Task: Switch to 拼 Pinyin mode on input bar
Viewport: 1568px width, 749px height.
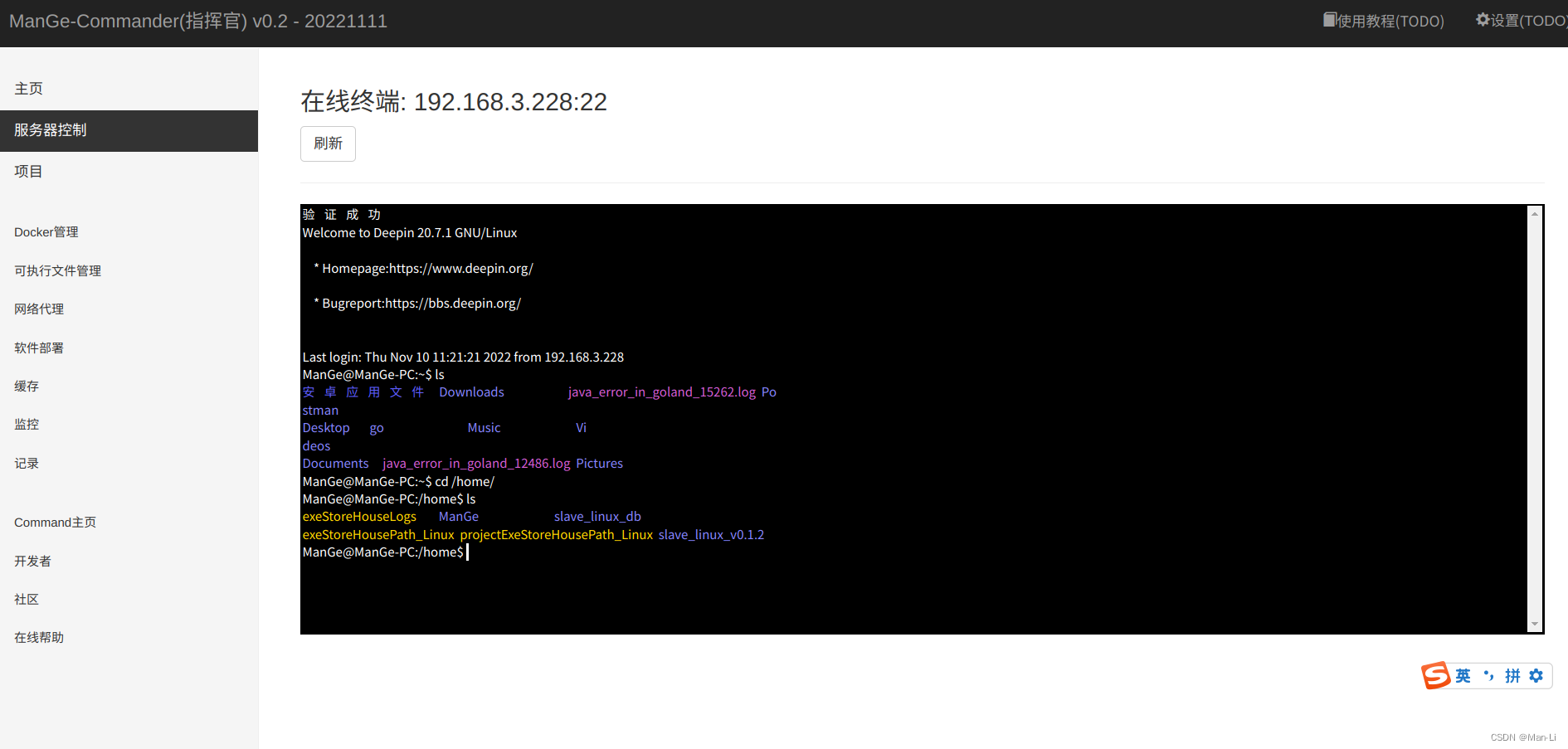Action: tap(1512, 676)
